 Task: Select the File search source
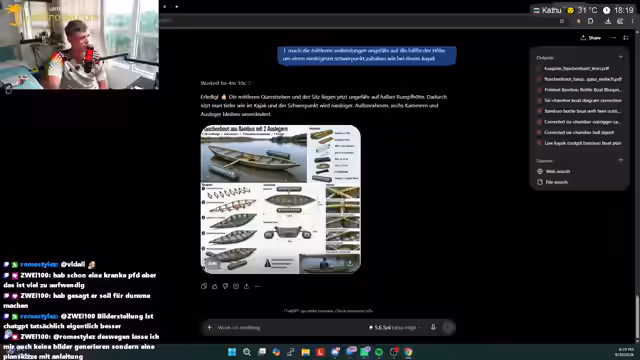coord(553,182)
